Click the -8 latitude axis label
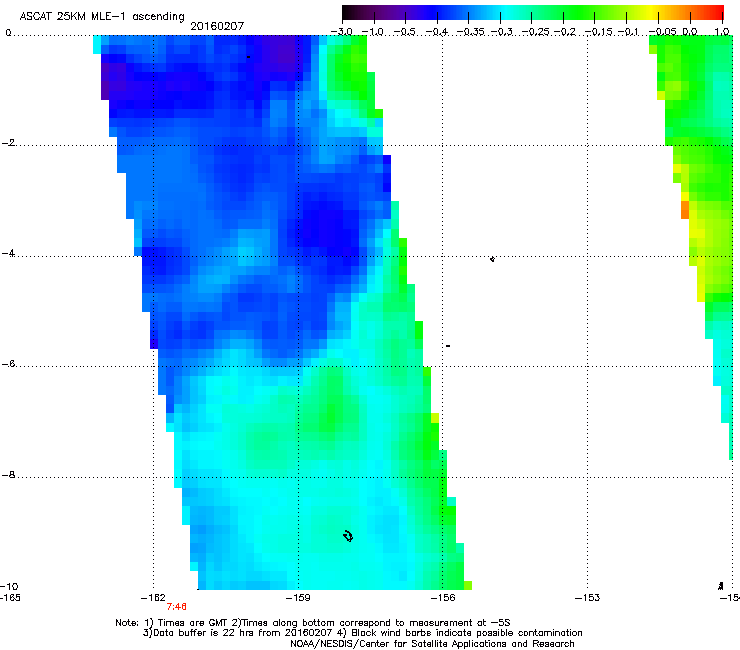The image size is (740, 650). (x=8, y=475)
